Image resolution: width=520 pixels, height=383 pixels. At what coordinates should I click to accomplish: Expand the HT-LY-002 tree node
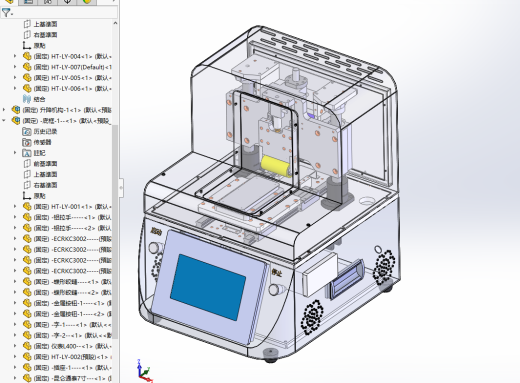(x=15, y=357)
